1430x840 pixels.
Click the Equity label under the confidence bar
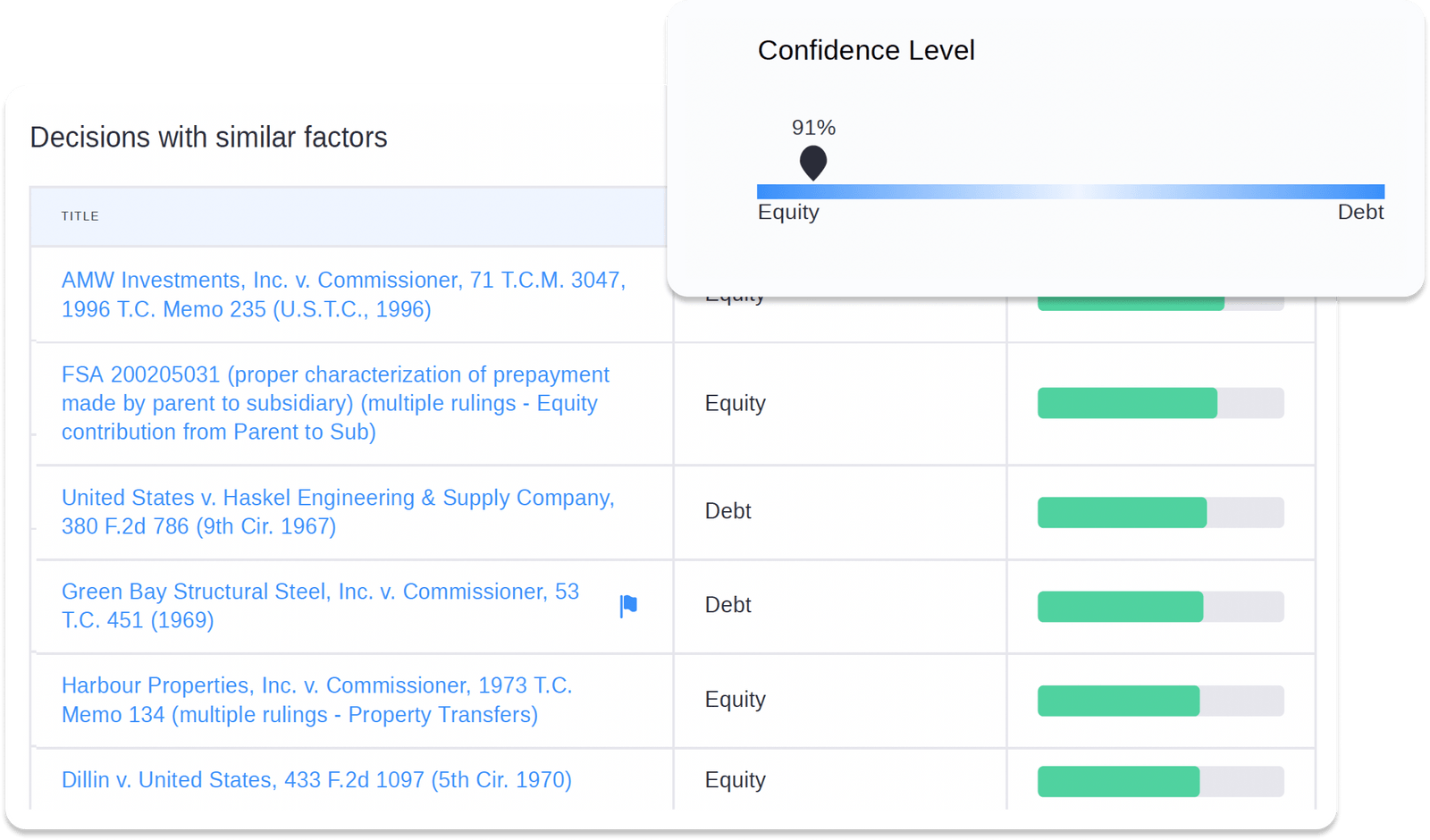click(788, 212)
